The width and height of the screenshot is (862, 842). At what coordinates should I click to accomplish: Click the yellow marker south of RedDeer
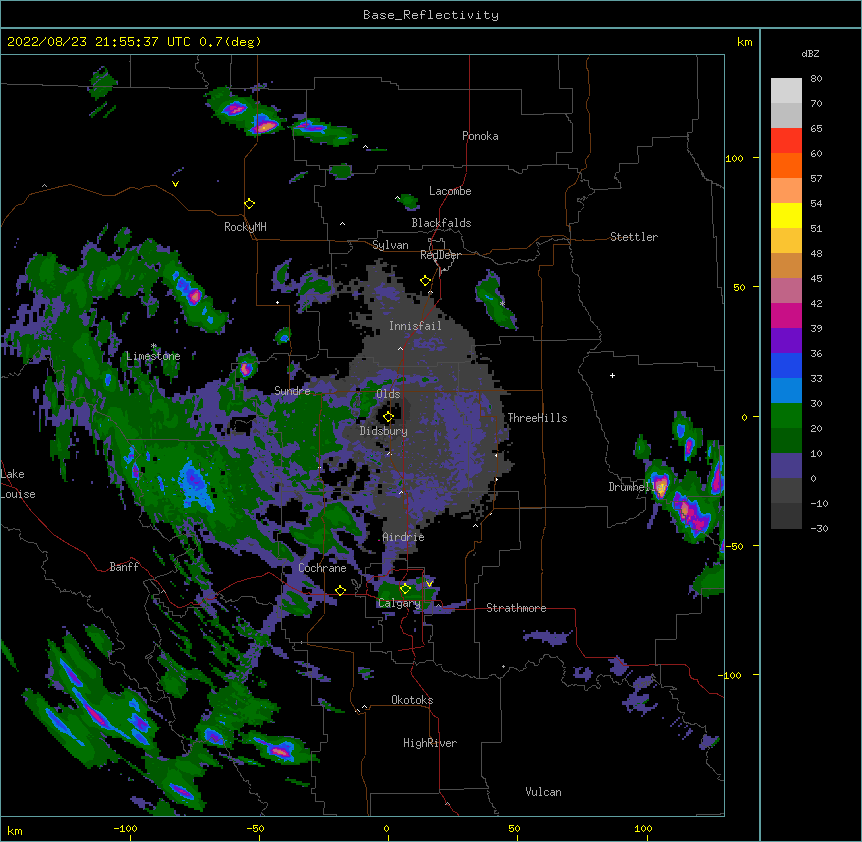pos(425,281)
